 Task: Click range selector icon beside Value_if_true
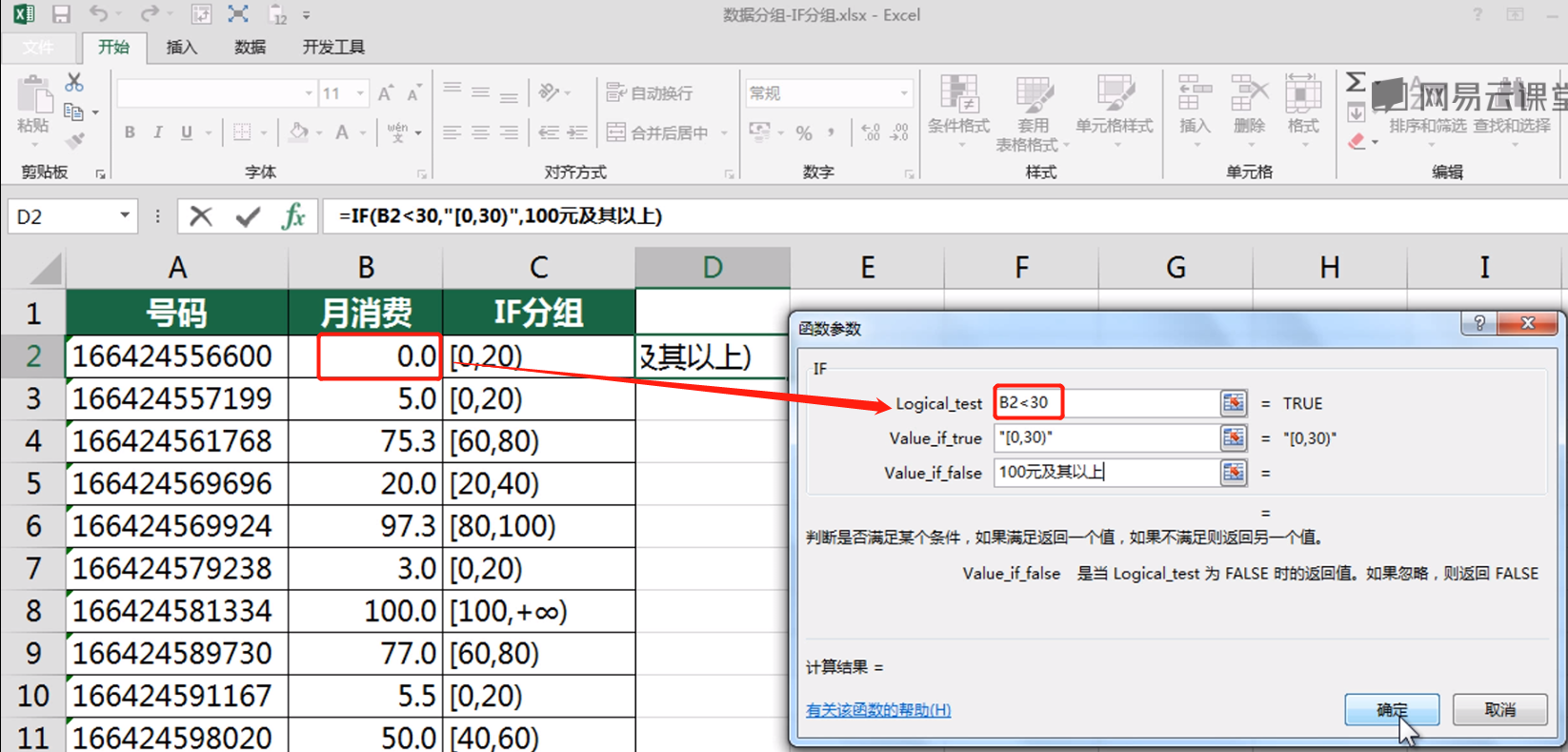[1234, 437]
